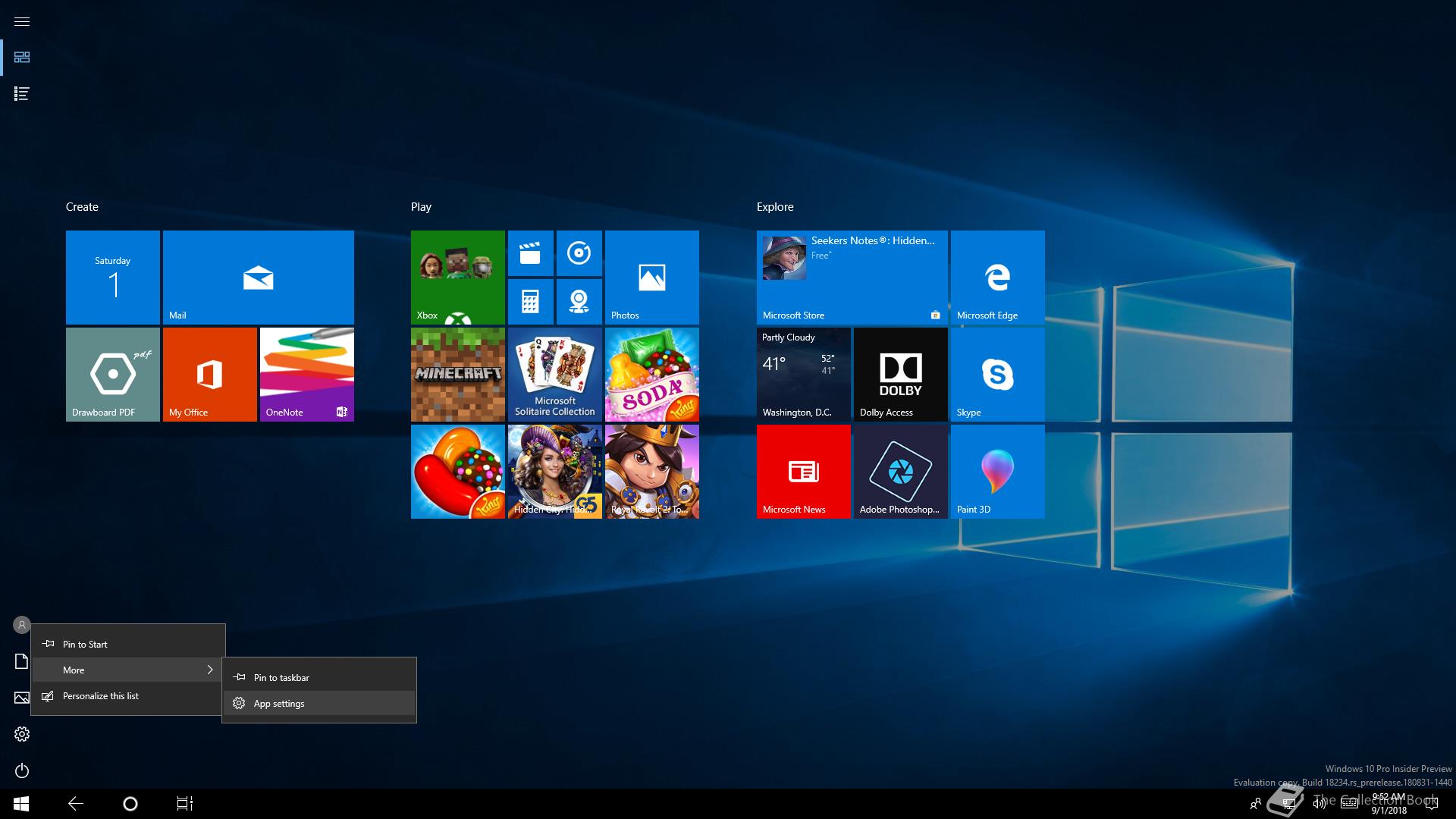Image resolution: width=1456 pixels, height=819 pixels.
Task: Open the Calculator small tile
Action: tap(531, 302)
